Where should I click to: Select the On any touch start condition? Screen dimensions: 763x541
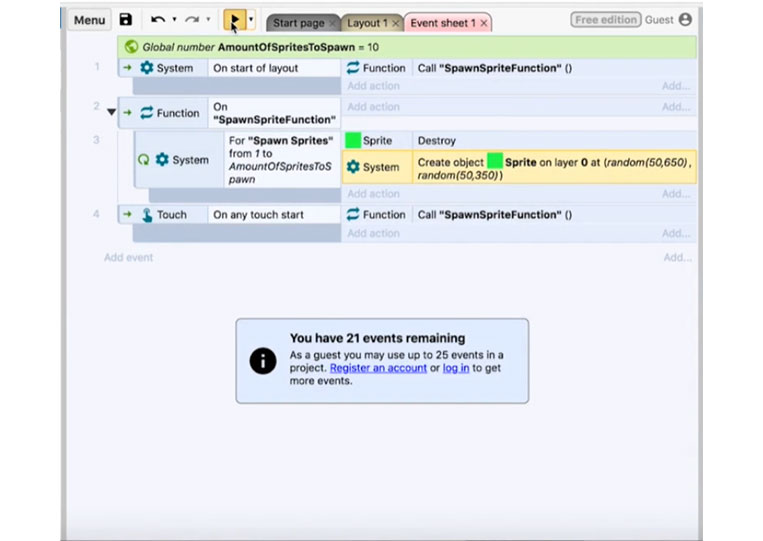274,215
